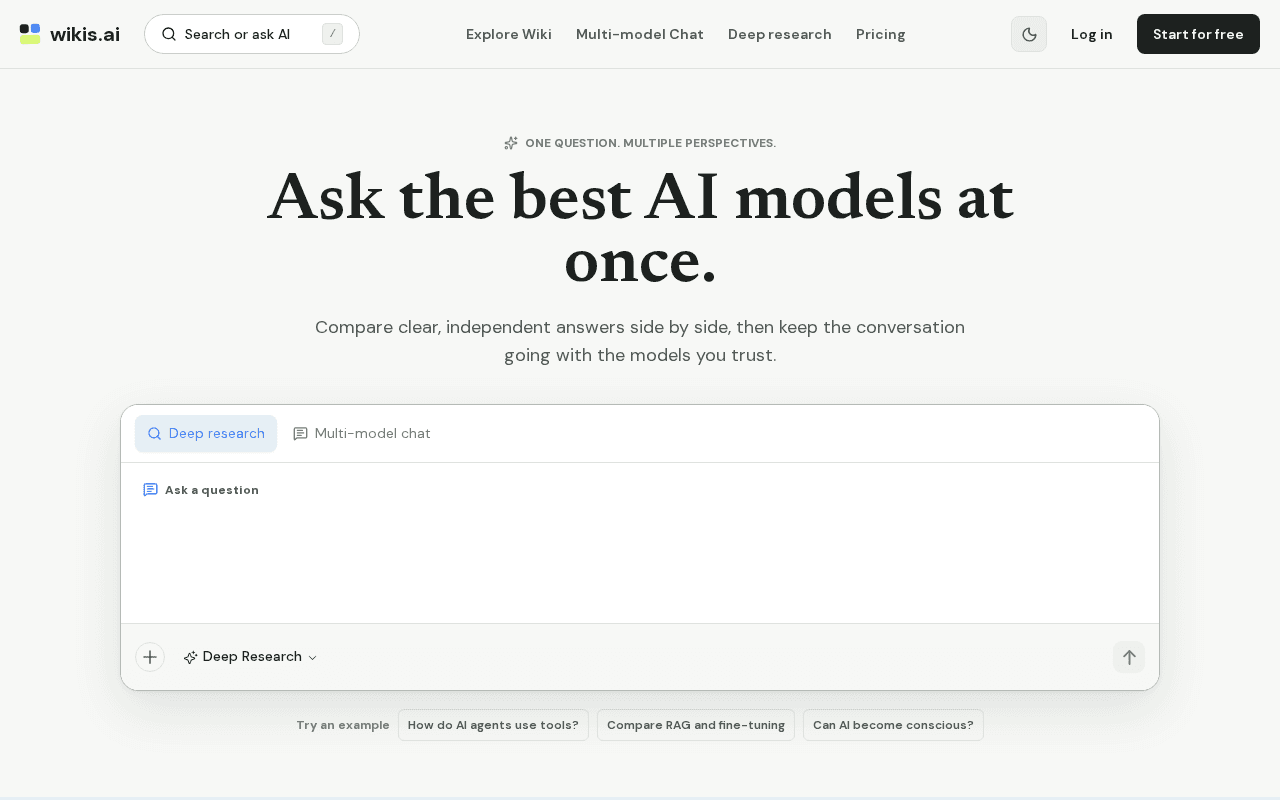Open Explore Wiki in the navigation
The width and height of the screenshot is (1280, 800).
point(509,34)
